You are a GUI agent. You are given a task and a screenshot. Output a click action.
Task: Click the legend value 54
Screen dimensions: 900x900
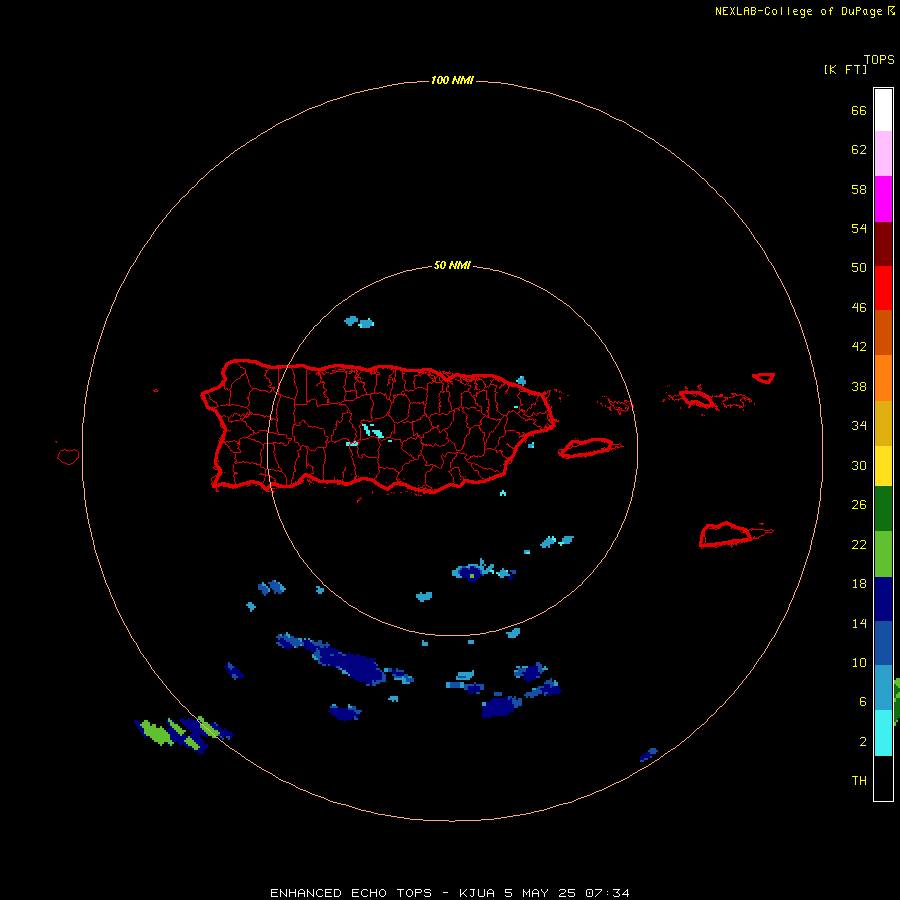tap(859, 228)
